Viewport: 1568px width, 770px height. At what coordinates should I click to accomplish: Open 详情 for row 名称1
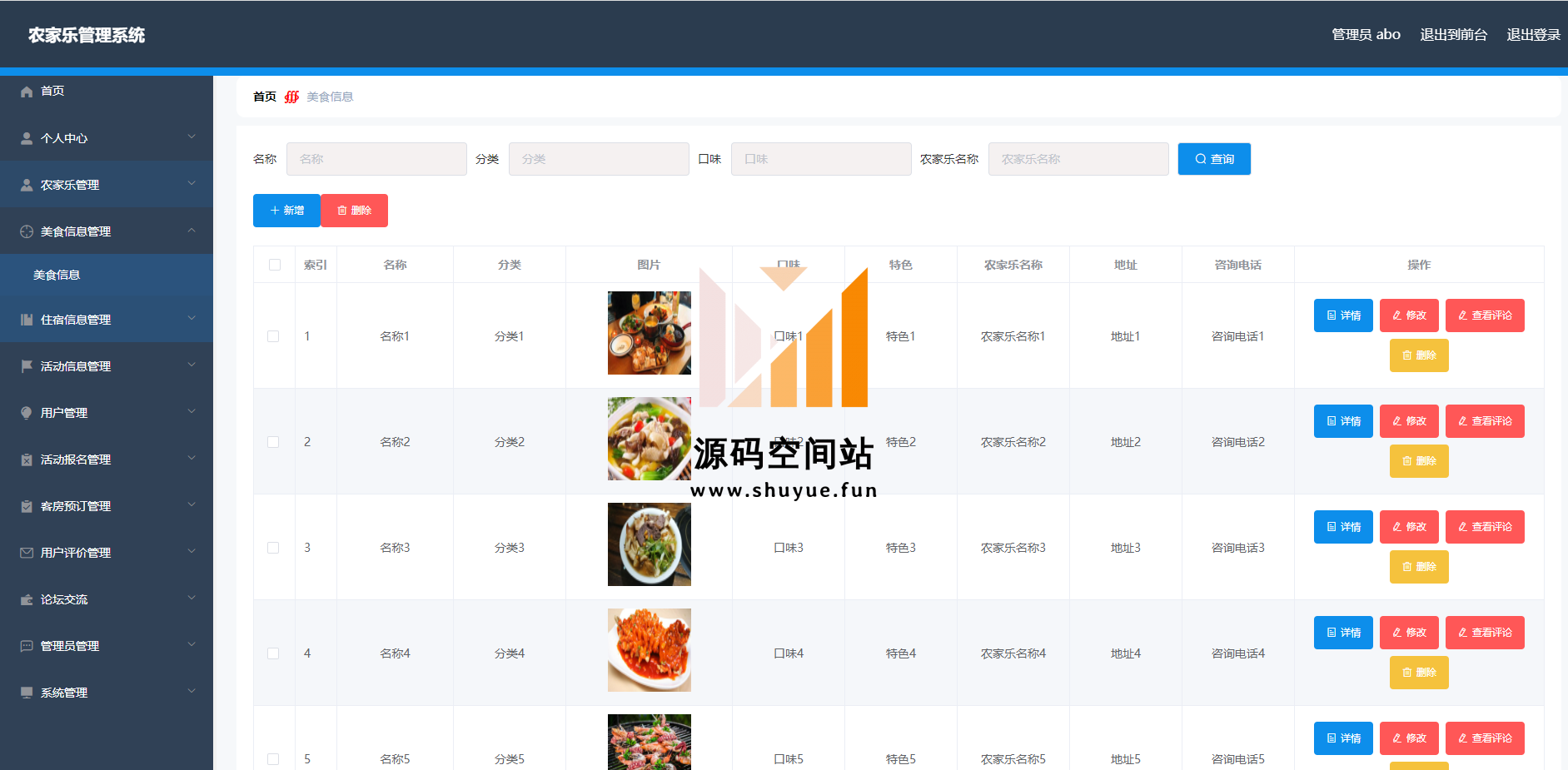(1343, 315)
